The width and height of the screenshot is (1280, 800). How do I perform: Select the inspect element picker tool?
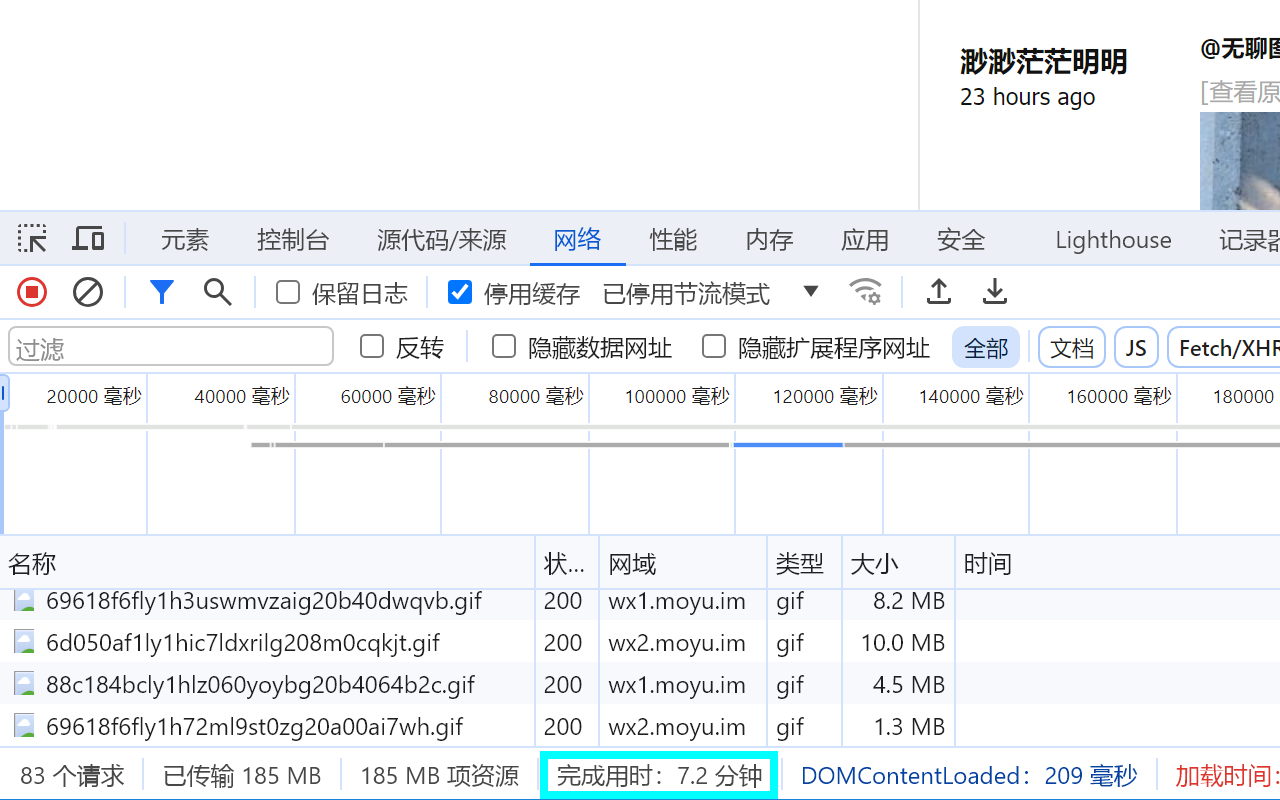[32, 238]
